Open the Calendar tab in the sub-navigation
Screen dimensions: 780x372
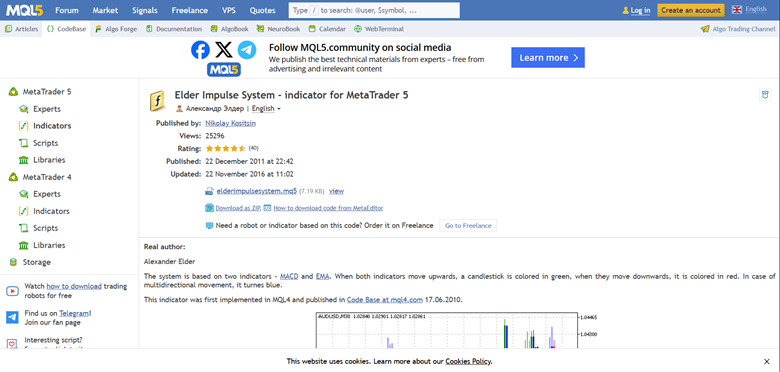pos(327,29)
